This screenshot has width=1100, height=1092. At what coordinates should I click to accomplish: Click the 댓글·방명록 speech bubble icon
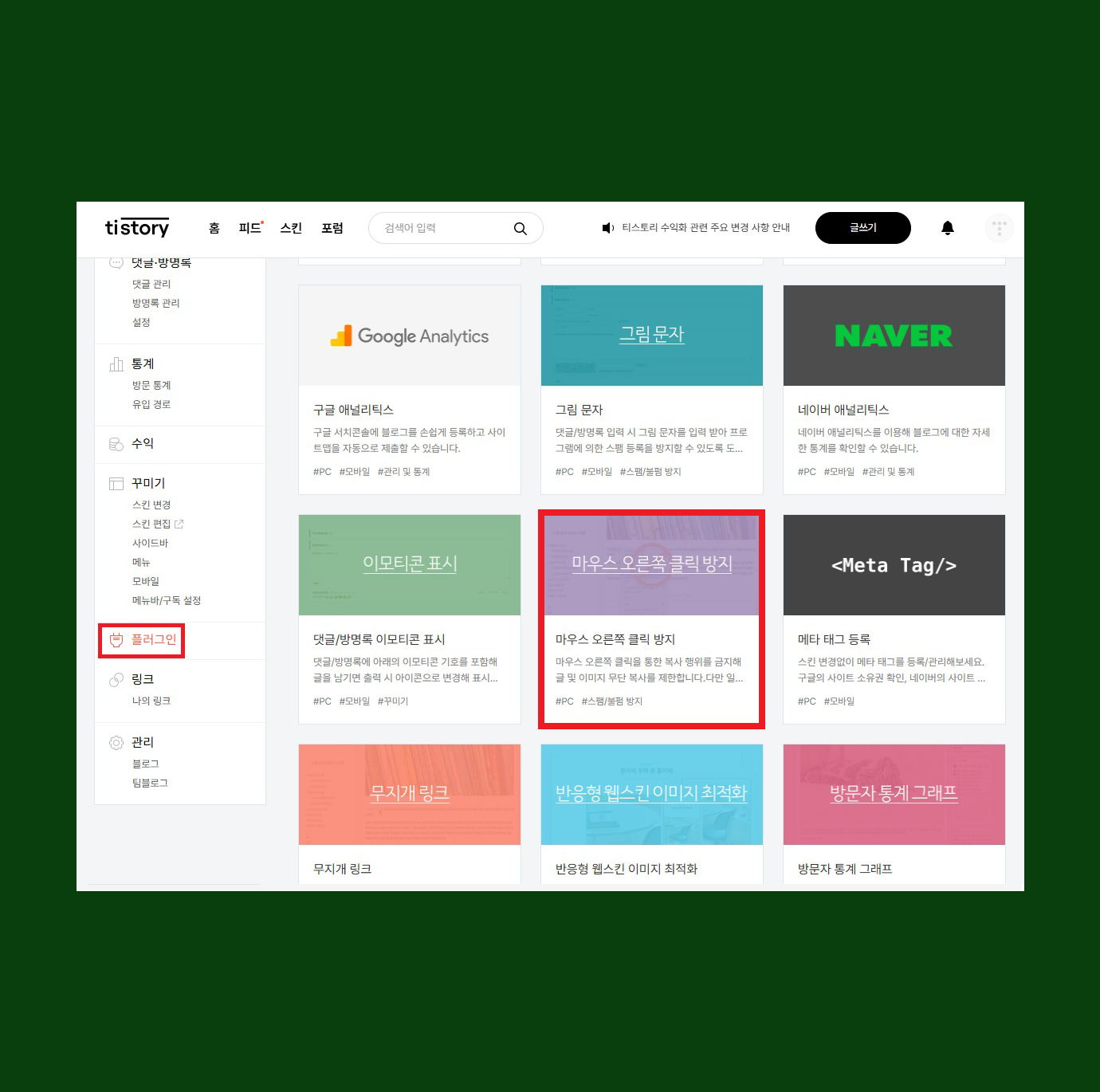click(x=116, y=262)
